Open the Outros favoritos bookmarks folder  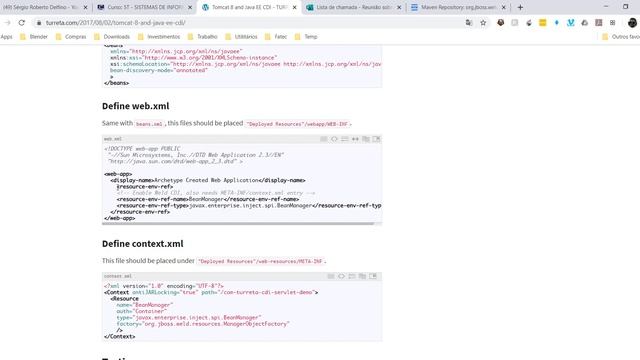(621, 37)
